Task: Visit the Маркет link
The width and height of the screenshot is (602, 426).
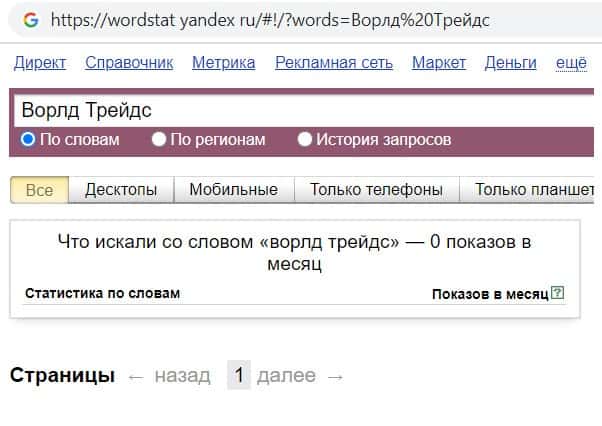Action: tap(439, 63)
